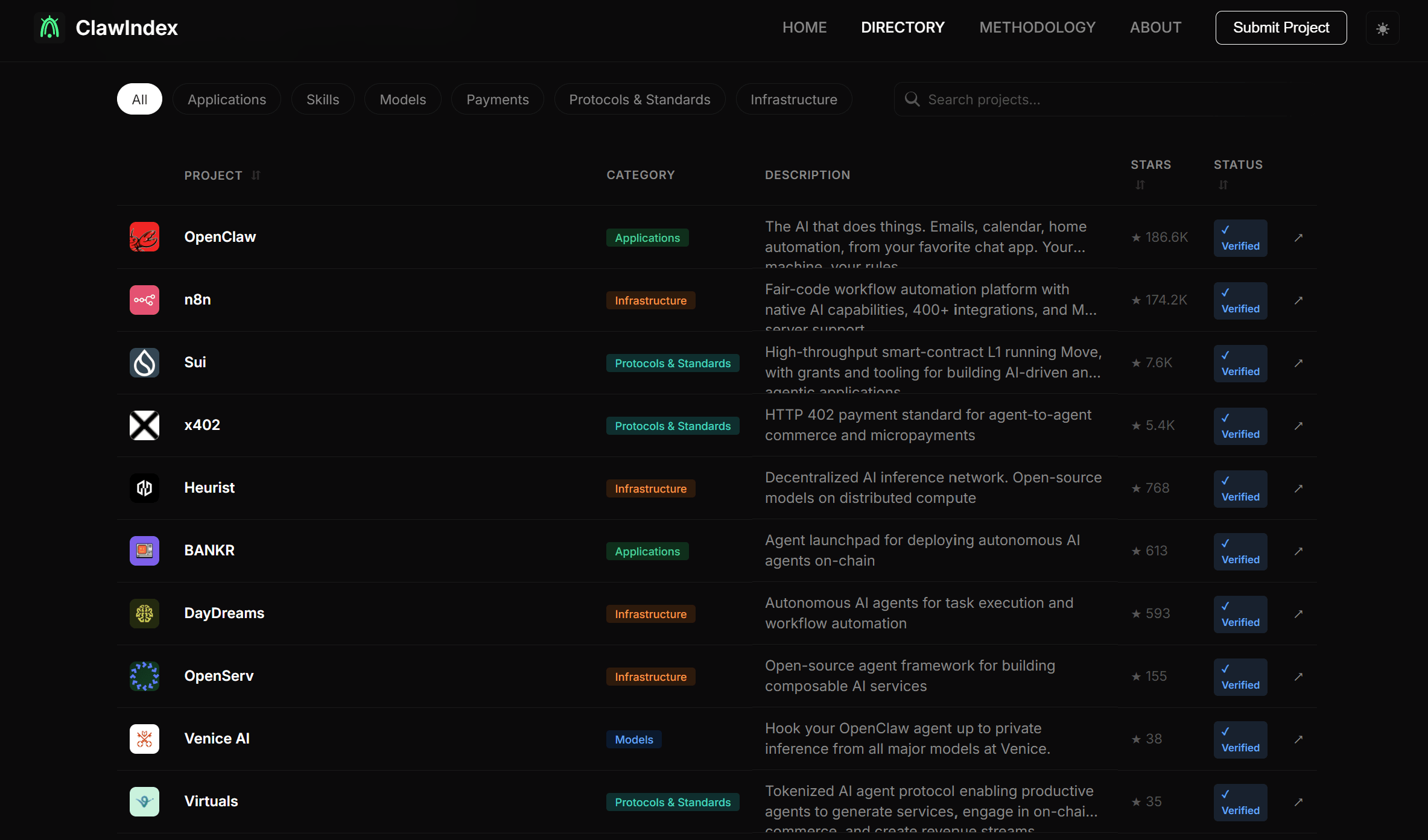Toggle the light/dark theme button
1428x840 pixels.
[x=1382, y=28]
